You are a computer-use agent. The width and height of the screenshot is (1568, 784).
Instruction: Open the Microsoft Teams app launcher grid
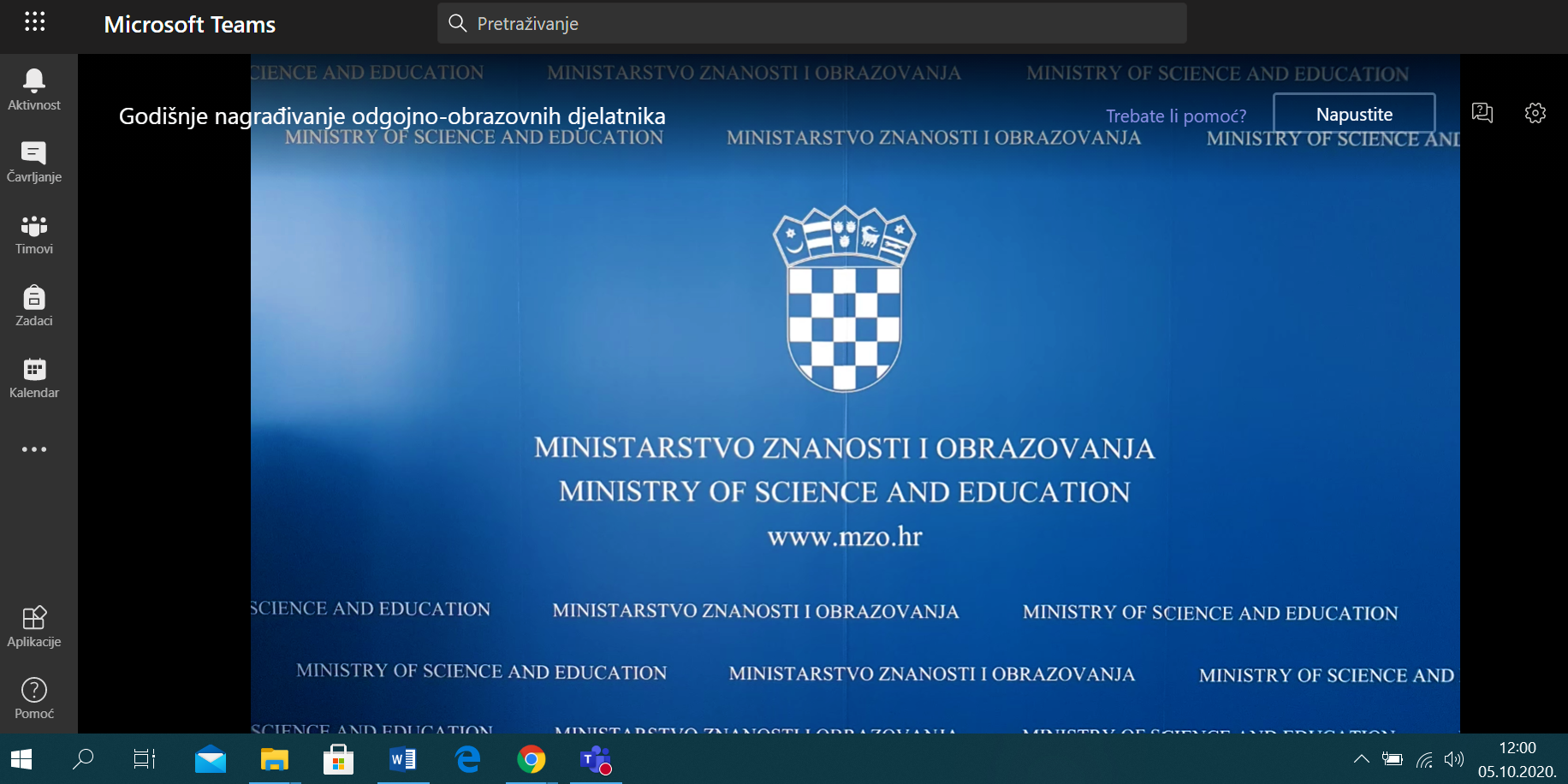pos(34,22)
